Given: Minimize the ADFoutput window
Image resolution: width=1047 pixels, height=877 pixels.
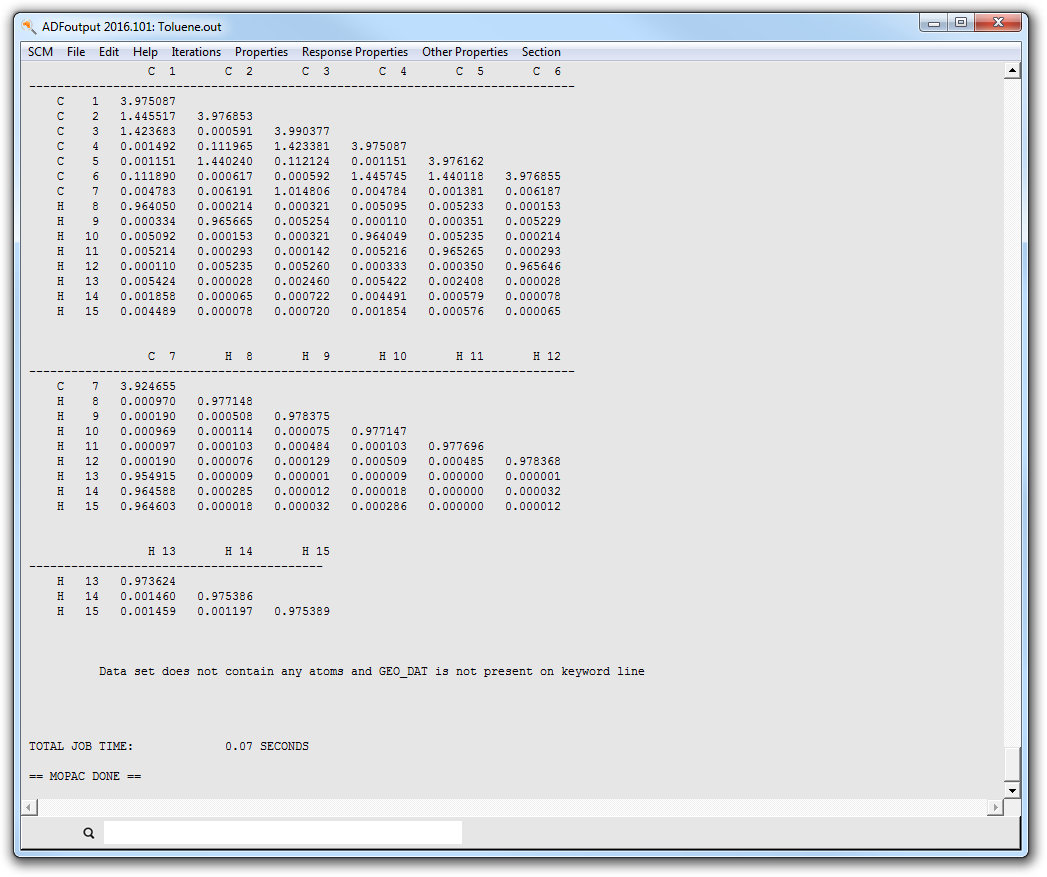Looking at the screenshot, I should 934,23.
